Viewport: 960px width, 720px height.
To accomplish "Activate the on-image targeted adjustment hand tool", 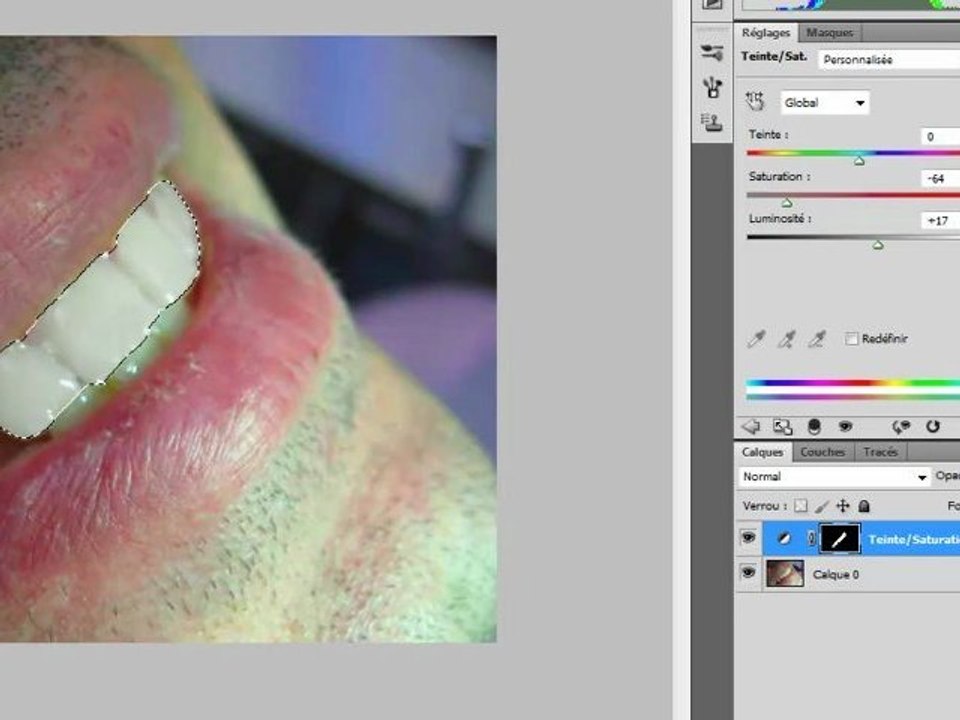I will click(756, 102).
